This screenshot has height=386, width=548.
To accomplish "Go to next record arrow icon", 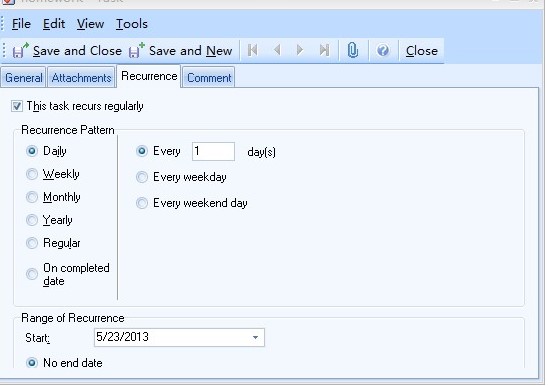I will pos(300,51).
